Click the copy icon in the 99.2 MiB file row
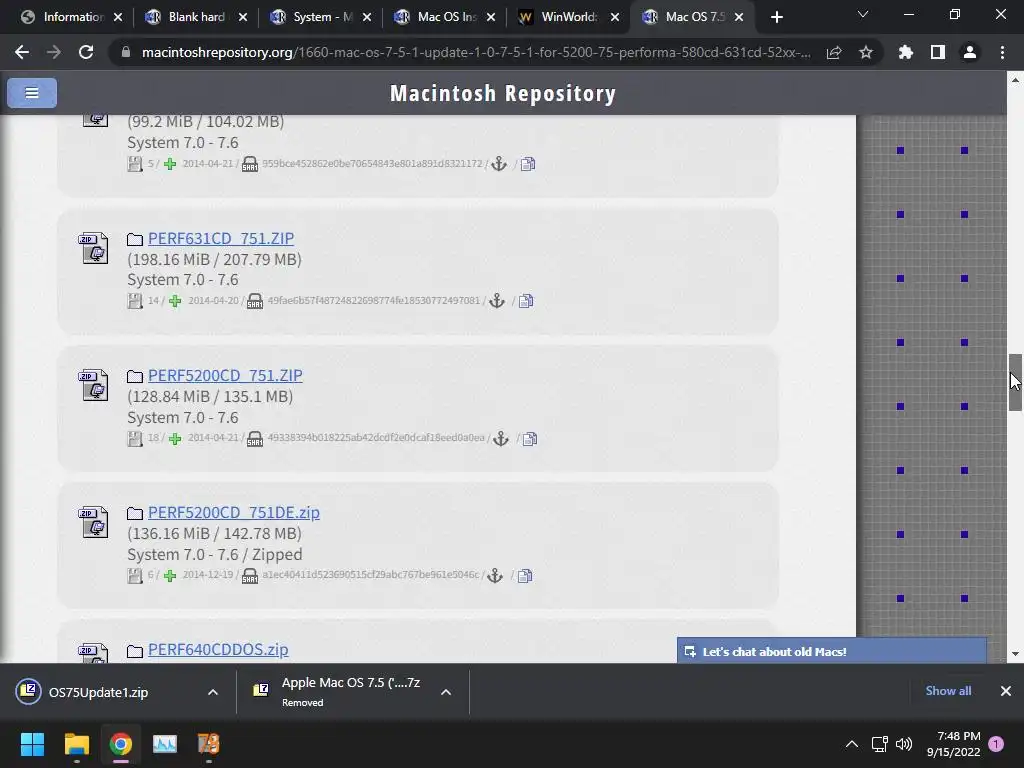 pyautogui.click(x=528, y=163)
